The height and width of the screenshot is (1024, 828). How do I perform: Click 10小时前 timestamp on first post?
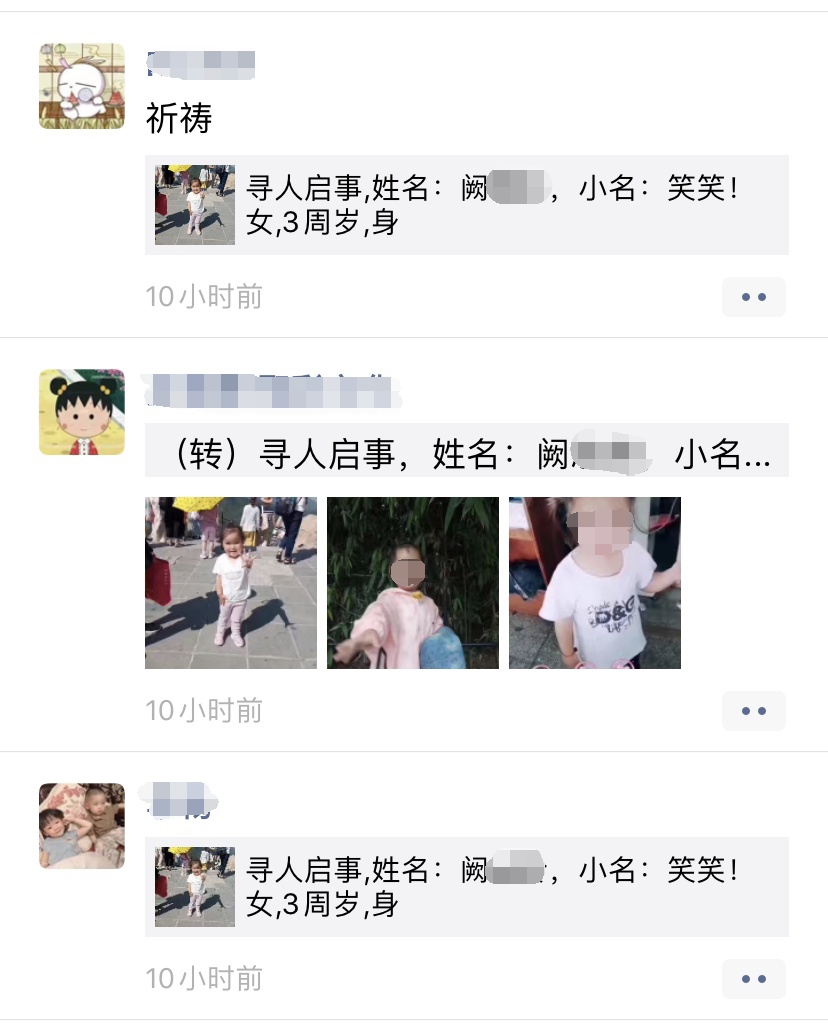tap(204, 297)
